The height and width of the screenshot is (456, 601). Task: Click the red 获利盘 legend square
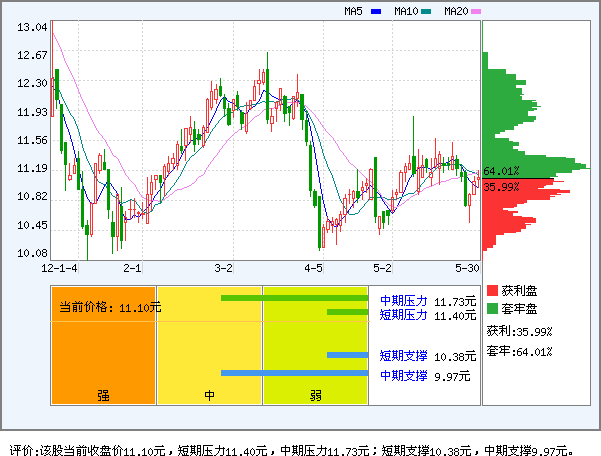[x=492, y=290]
